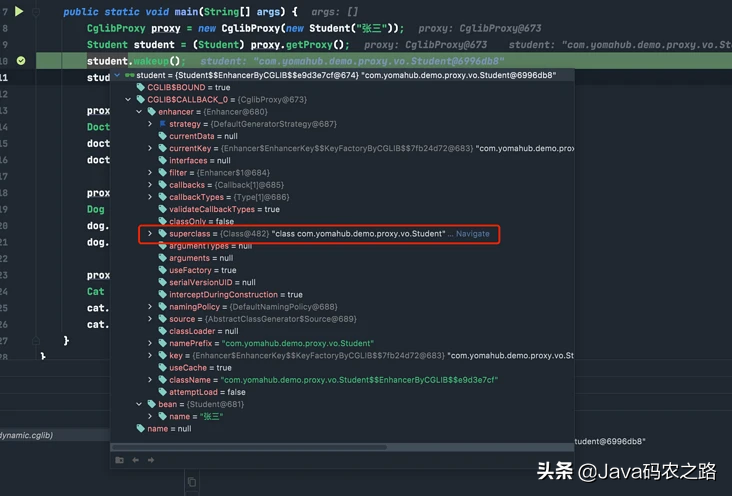Viewport: 732px width, 496px height.
Task: Expand the key node
Action: pos(150,355)
